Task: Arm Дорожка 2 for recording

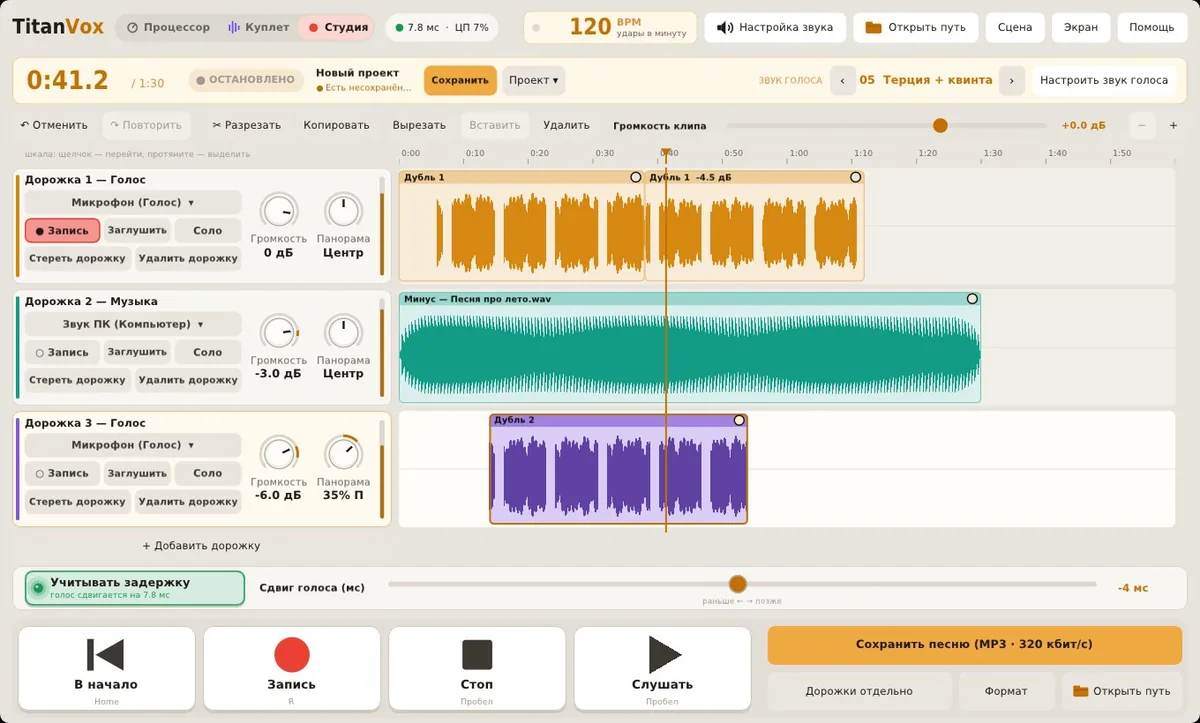Action: click(62, 352)
